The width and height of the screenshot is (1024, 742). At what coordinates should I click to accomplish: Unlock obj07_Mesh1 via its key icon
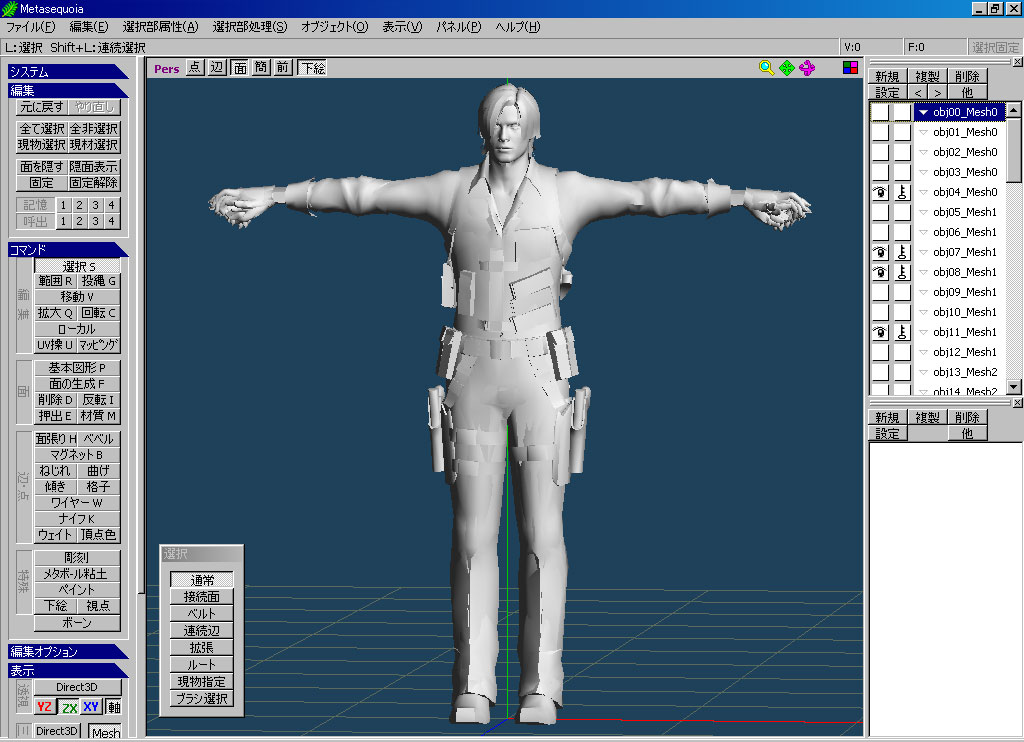902,252
